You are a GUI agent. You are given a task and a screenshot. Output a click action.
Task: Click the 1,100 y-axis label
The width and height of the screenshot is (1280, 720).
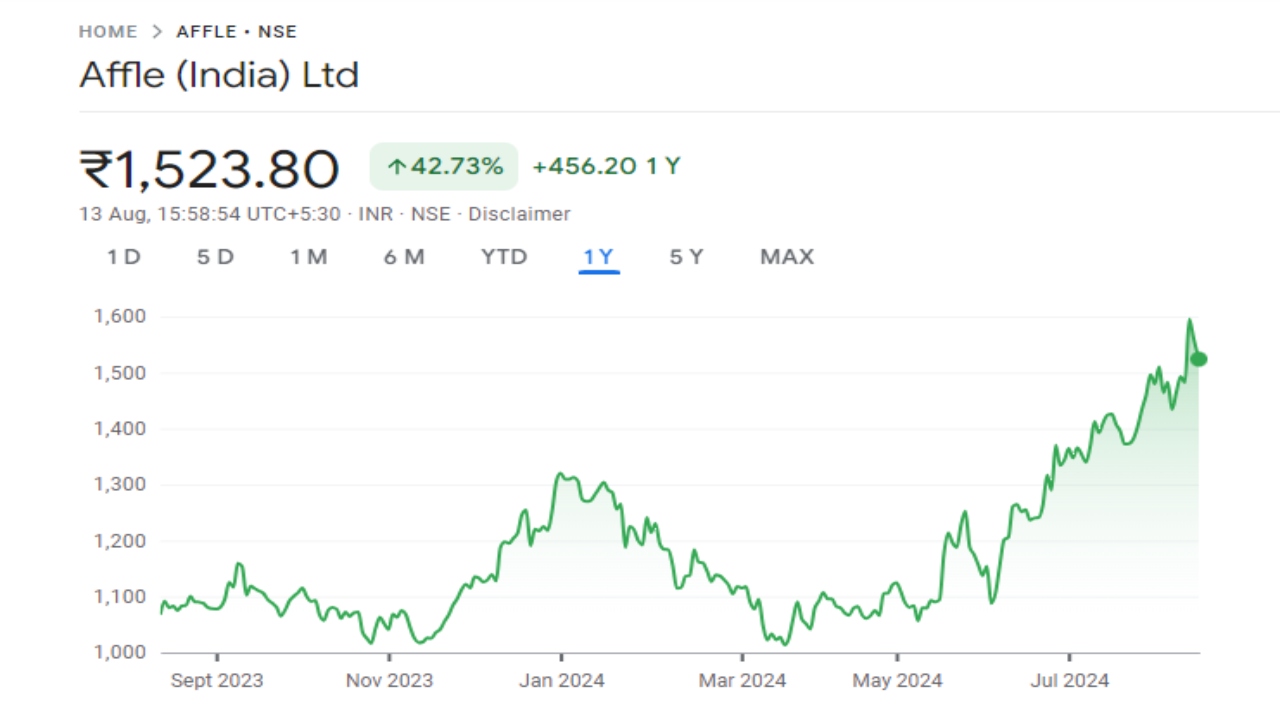(120, 596)
